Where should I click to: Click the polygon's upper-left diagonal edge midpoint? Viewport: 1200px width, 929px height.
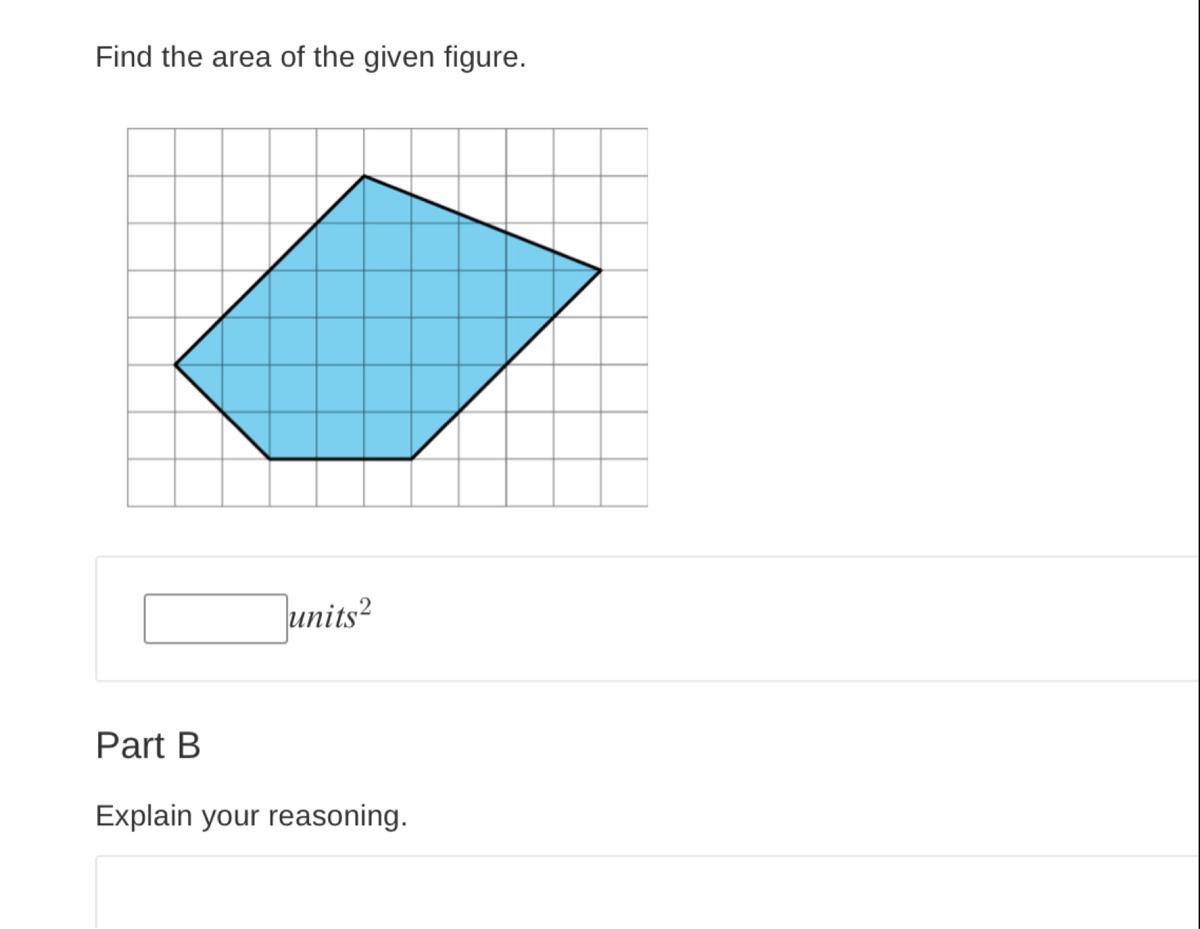coord(270,270)
